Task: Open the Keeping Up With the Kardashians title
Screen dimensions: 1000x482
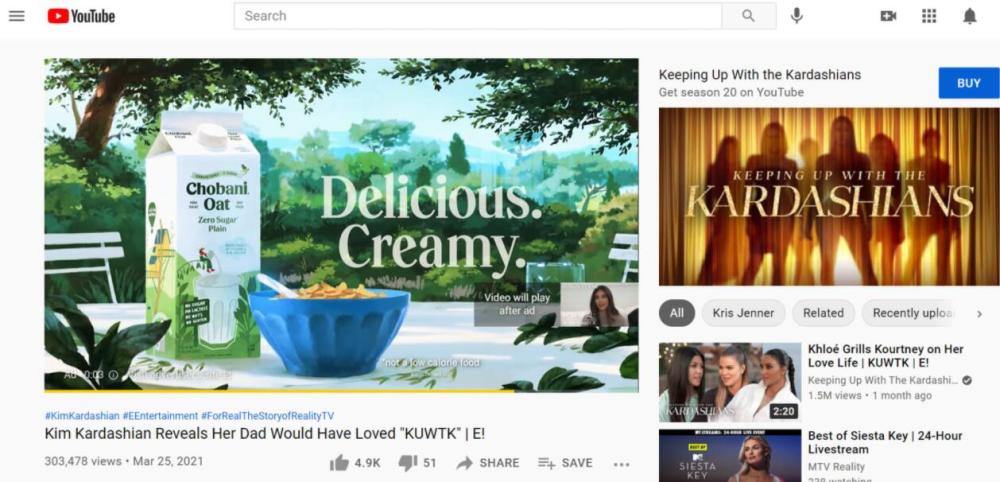Action: tap(760, 75)
